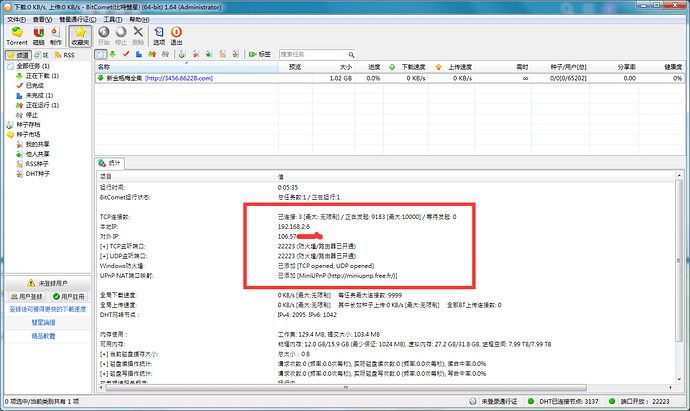690x411 pixels.
Task: Select 正在下载 in the task tree
Action: [x=40, y=76]
